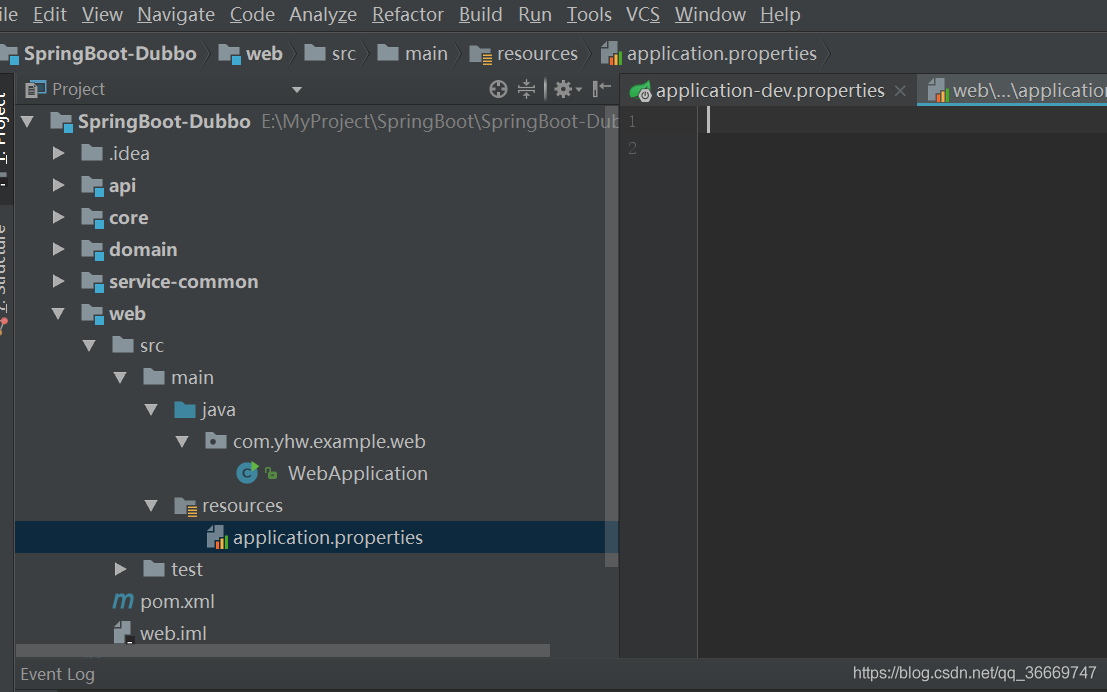Viewport: 1107px width, 692px height.
Task: Hide the Project panel via the arrow icon
Action: 601,89
